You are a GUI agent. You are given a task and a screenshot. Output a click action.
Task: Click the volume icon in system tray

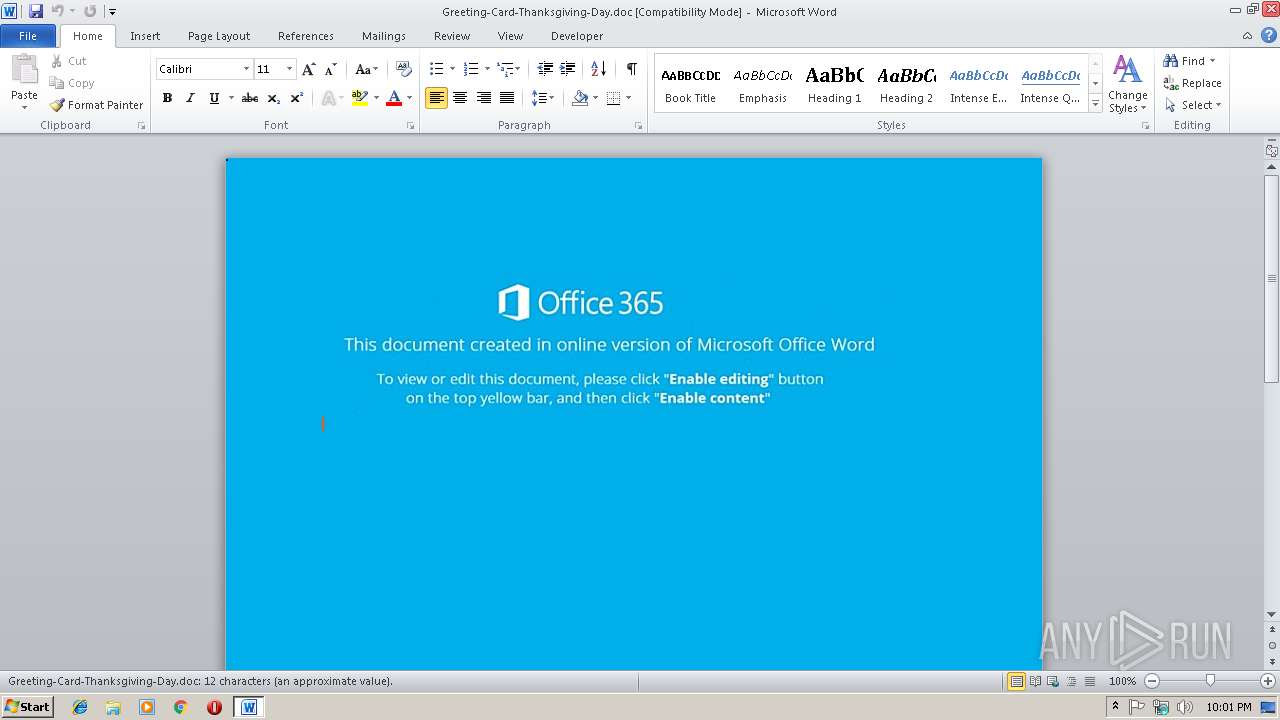coord(1185,707)
